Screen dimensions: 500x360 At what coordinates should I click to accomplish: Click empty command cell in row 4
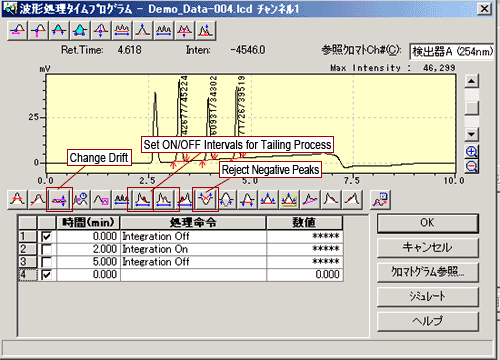pyautogui.click(x=193, y=275)
